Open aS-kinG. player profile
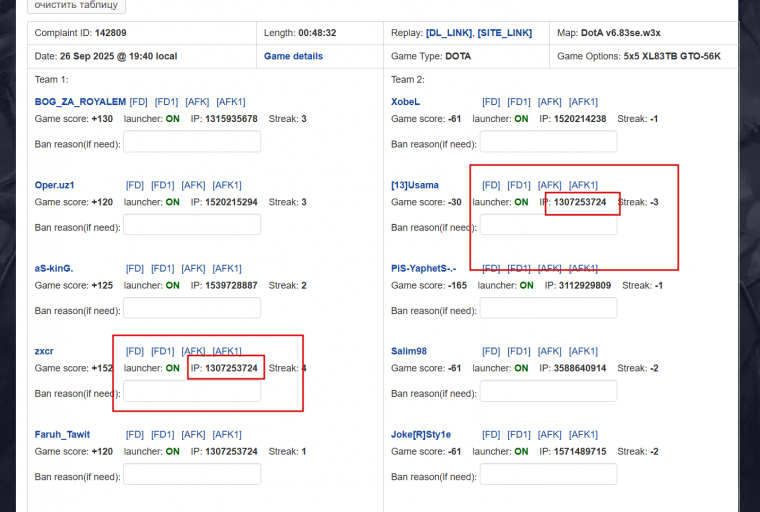 tap(54, 269)
